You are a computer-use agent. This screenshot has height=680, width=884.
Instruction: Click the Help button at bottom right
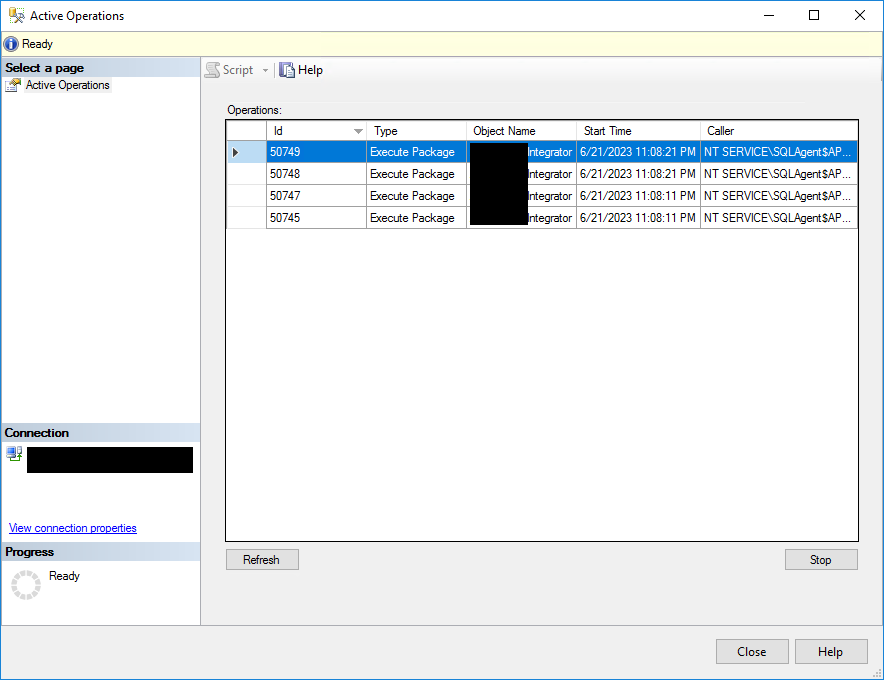830,652
